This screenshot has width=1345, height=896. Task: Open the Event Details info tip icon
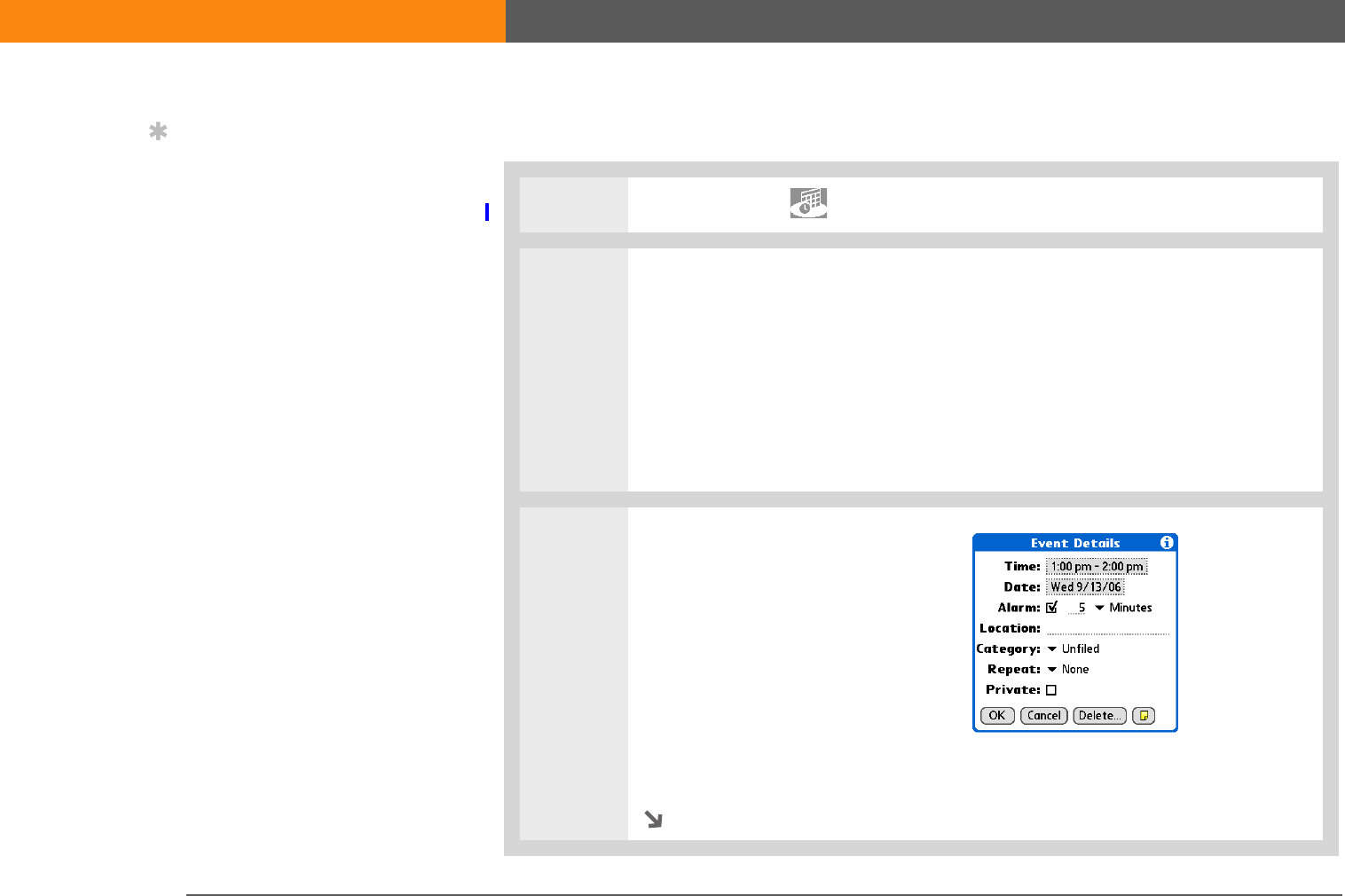(1167, 543)
